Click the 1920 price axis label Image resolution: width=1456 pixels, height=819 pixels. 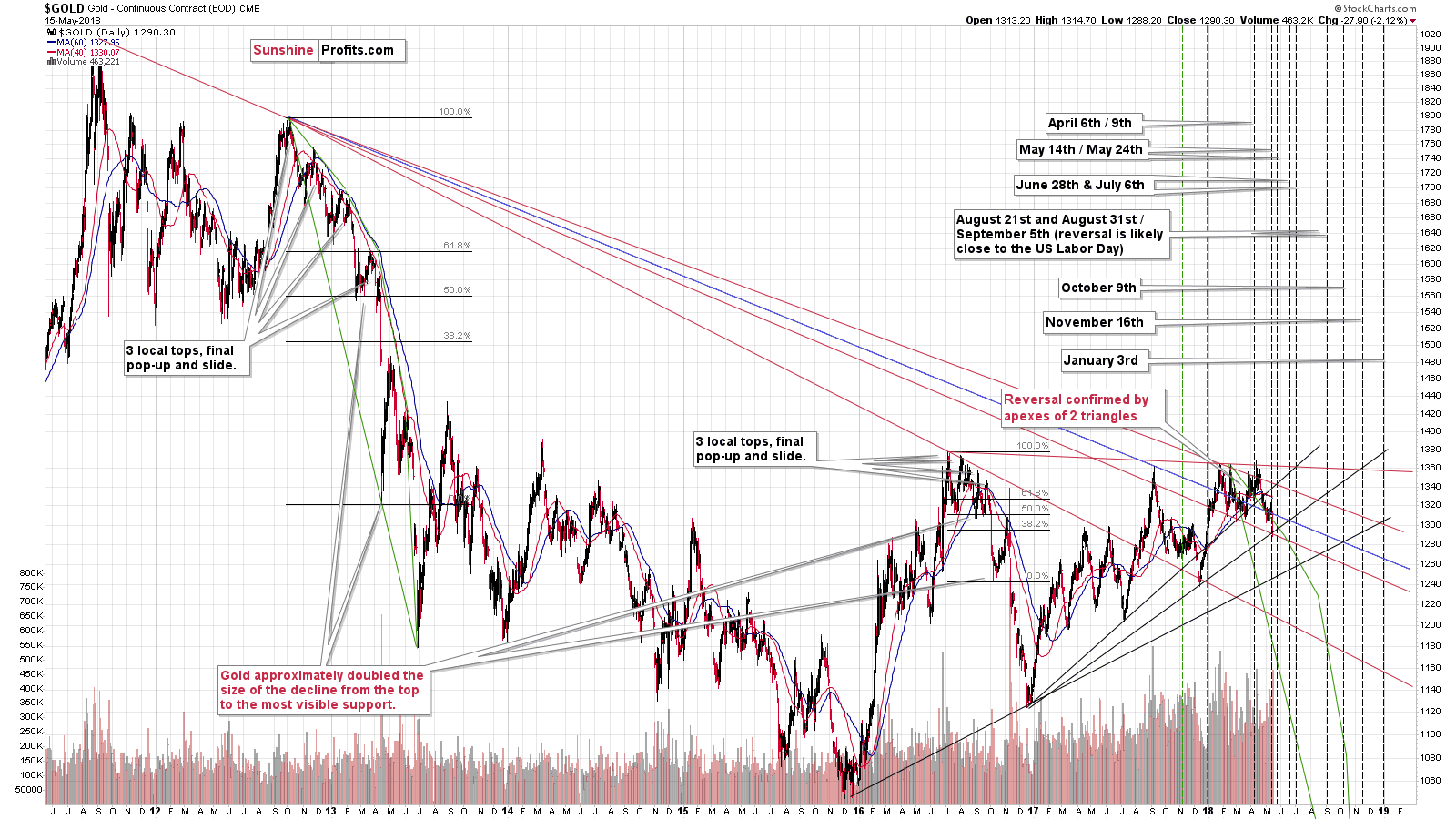[x=1431, y=34]
